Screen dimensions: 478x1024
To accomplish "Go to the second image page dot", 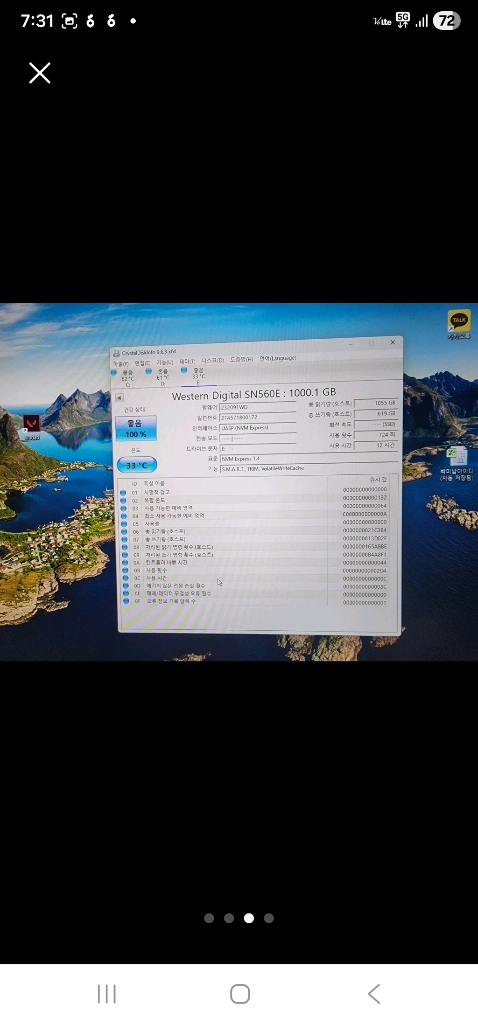I will pyautogui.click(x=229, y=918).
